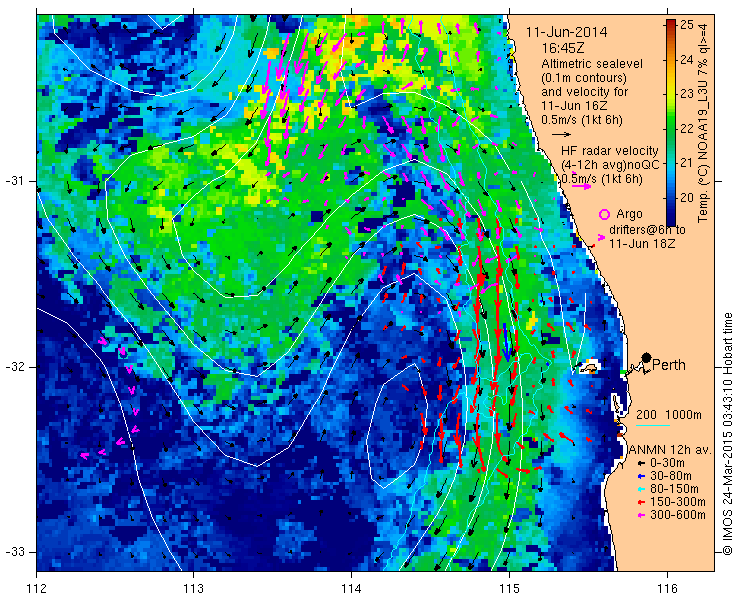Click the blue 30-80m legend arrow

641,476
